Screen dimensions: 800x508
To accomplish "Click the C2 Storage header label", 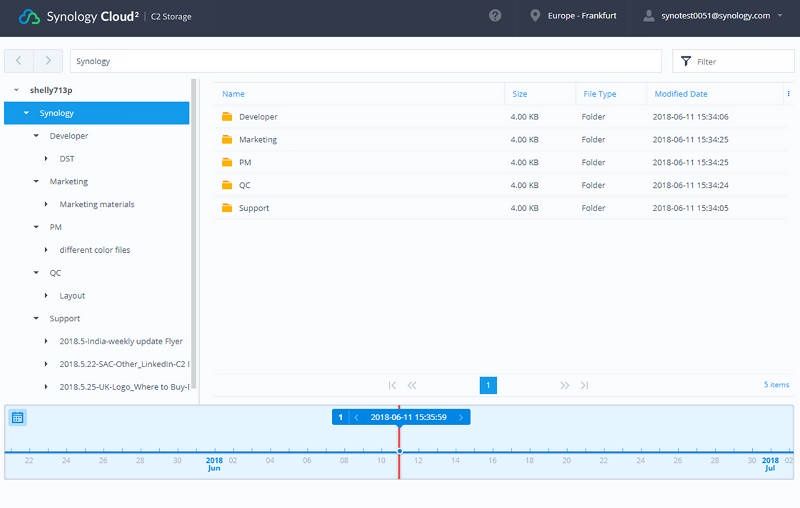I will point(171,17).
